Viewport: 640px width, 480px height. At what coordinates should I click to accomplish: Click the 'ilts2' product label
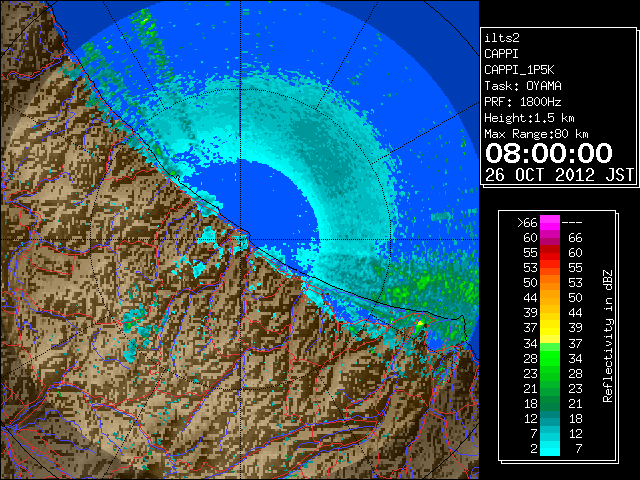coord(502,38)
